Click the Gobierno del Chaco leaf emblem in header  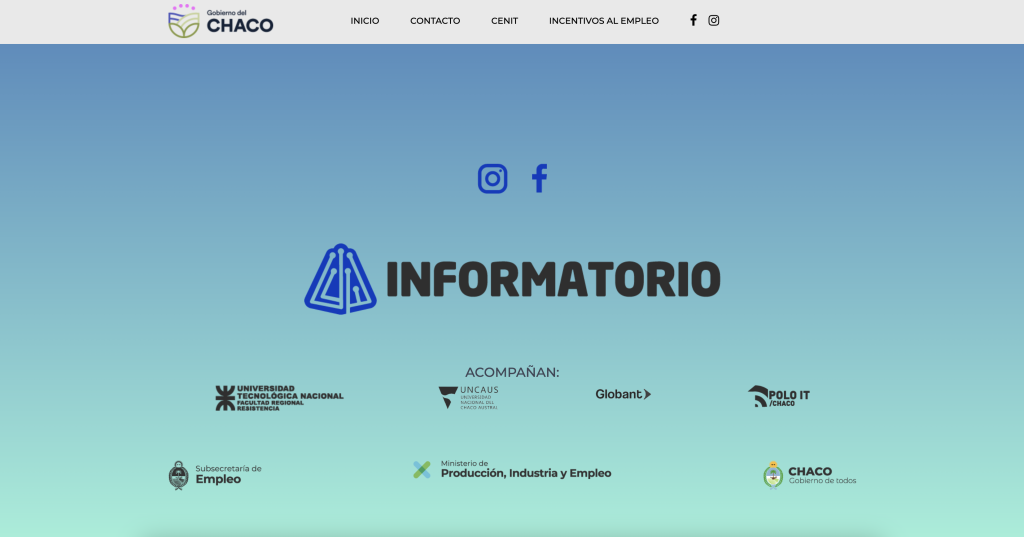184,22
